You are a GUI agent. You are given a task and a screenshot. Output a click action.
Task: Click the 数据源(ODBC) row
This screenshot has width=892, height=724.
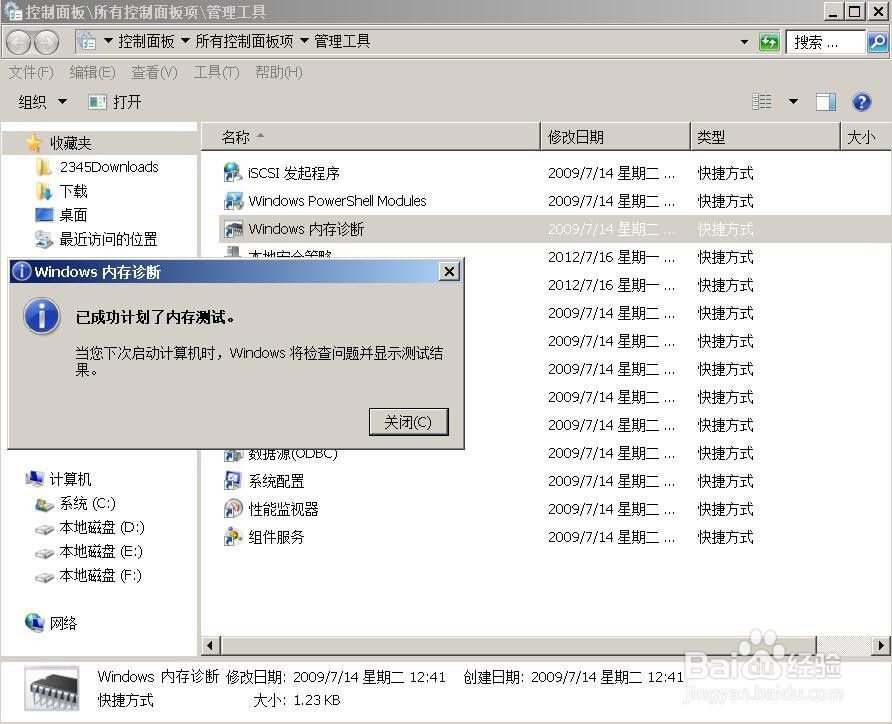[x=555, y=454]
